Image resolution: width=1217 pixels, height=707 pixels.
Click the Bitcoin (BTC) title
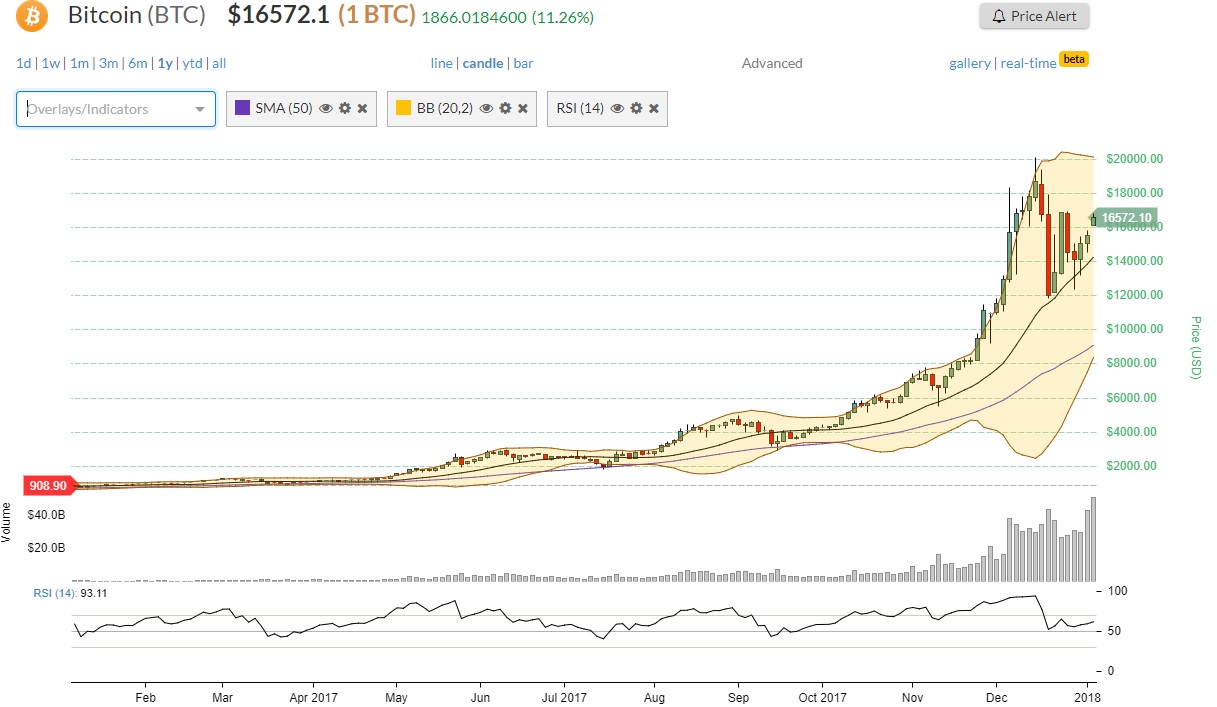tap(137, 15)
